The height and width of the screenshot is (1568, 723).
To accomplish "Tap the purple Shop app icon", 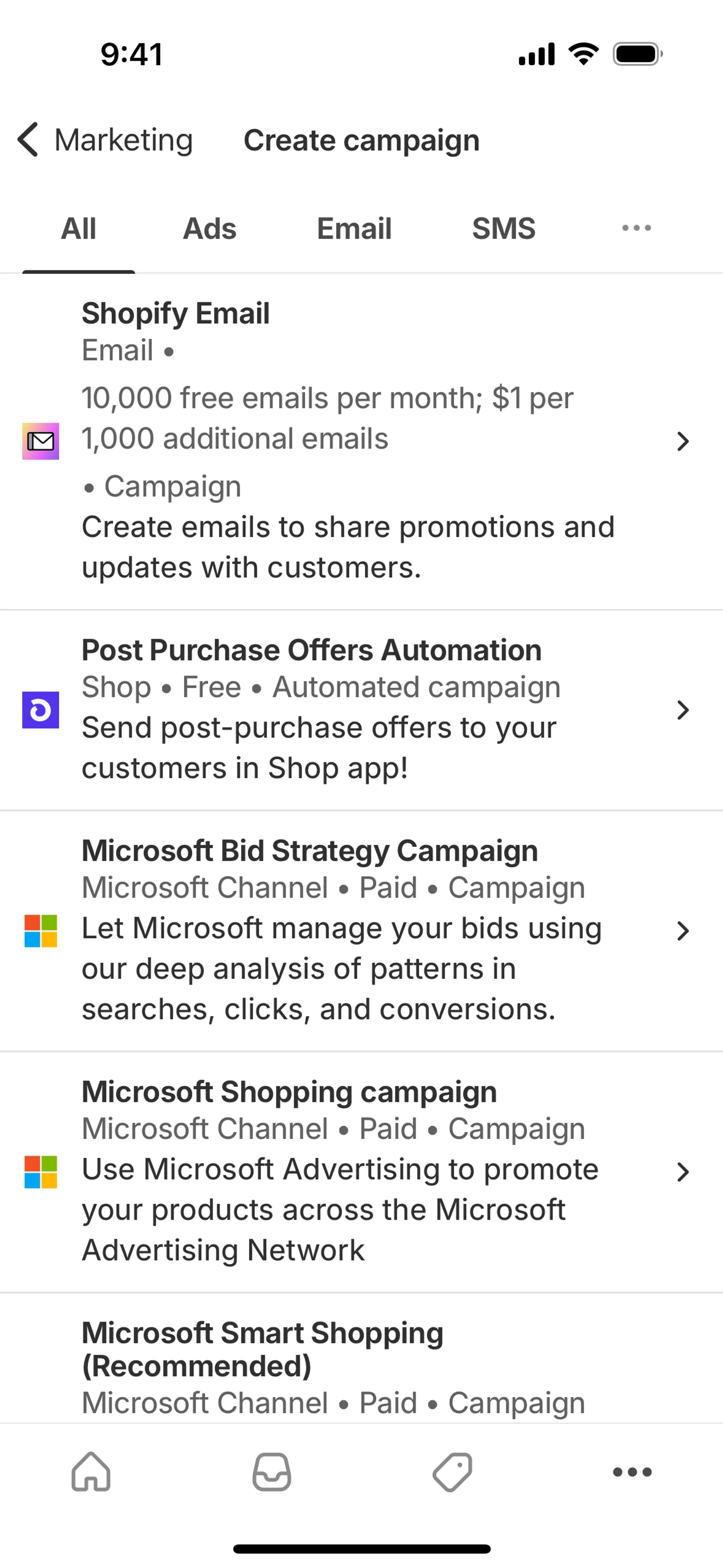I will [41, 710].
